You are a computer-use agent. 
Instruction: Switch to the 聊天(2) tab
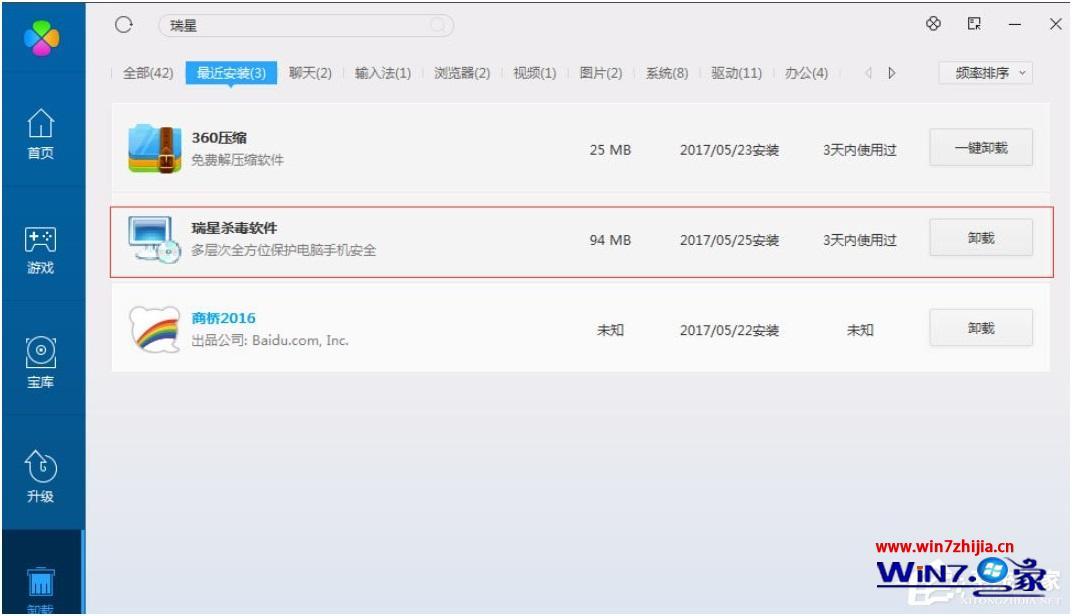pyautogui.click(x=310, y=73)
